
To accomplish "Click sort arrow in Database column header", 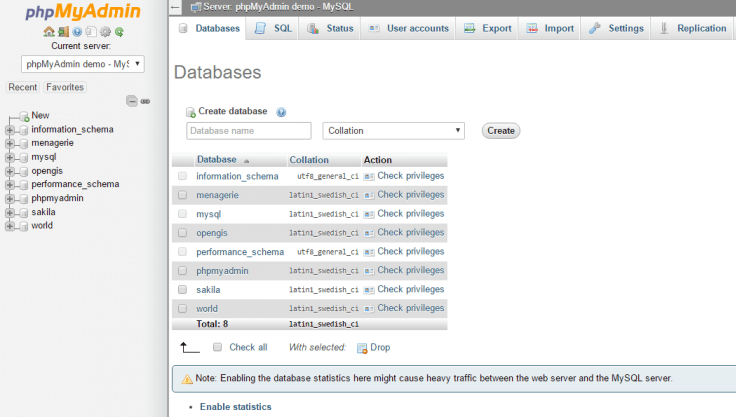I will click(246, 161).
